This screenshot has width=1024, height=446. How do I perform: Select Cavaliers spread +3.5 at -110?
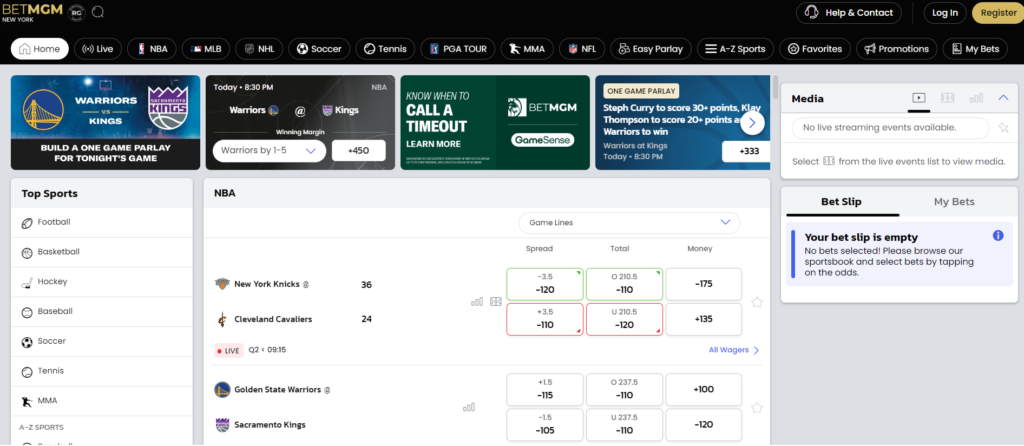pyautogui.click(x=545, y=319)
